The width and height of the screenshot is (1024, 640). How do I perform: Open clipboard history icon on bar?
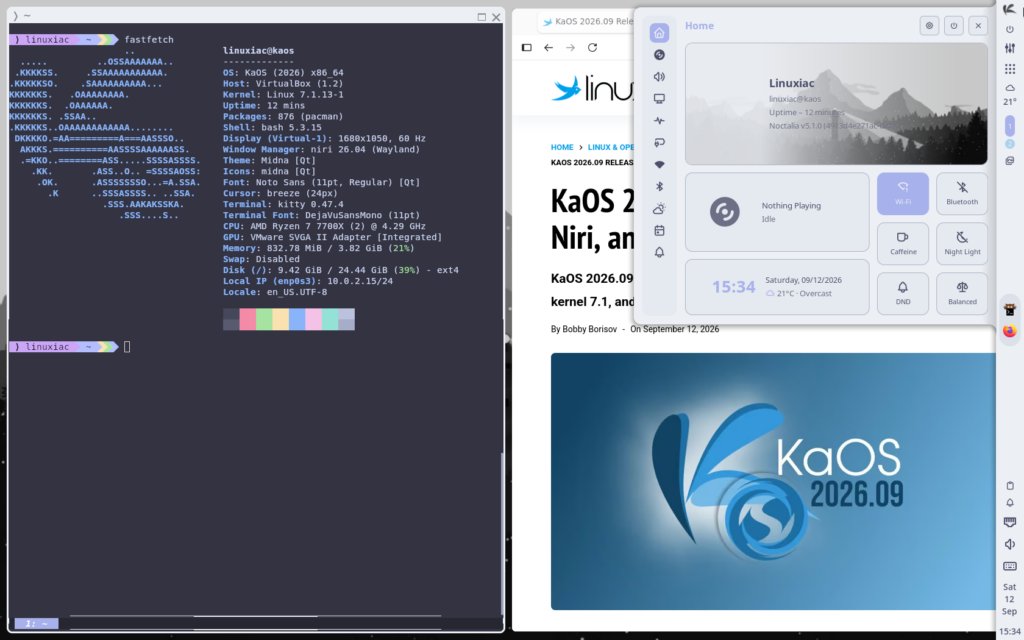1010,485
